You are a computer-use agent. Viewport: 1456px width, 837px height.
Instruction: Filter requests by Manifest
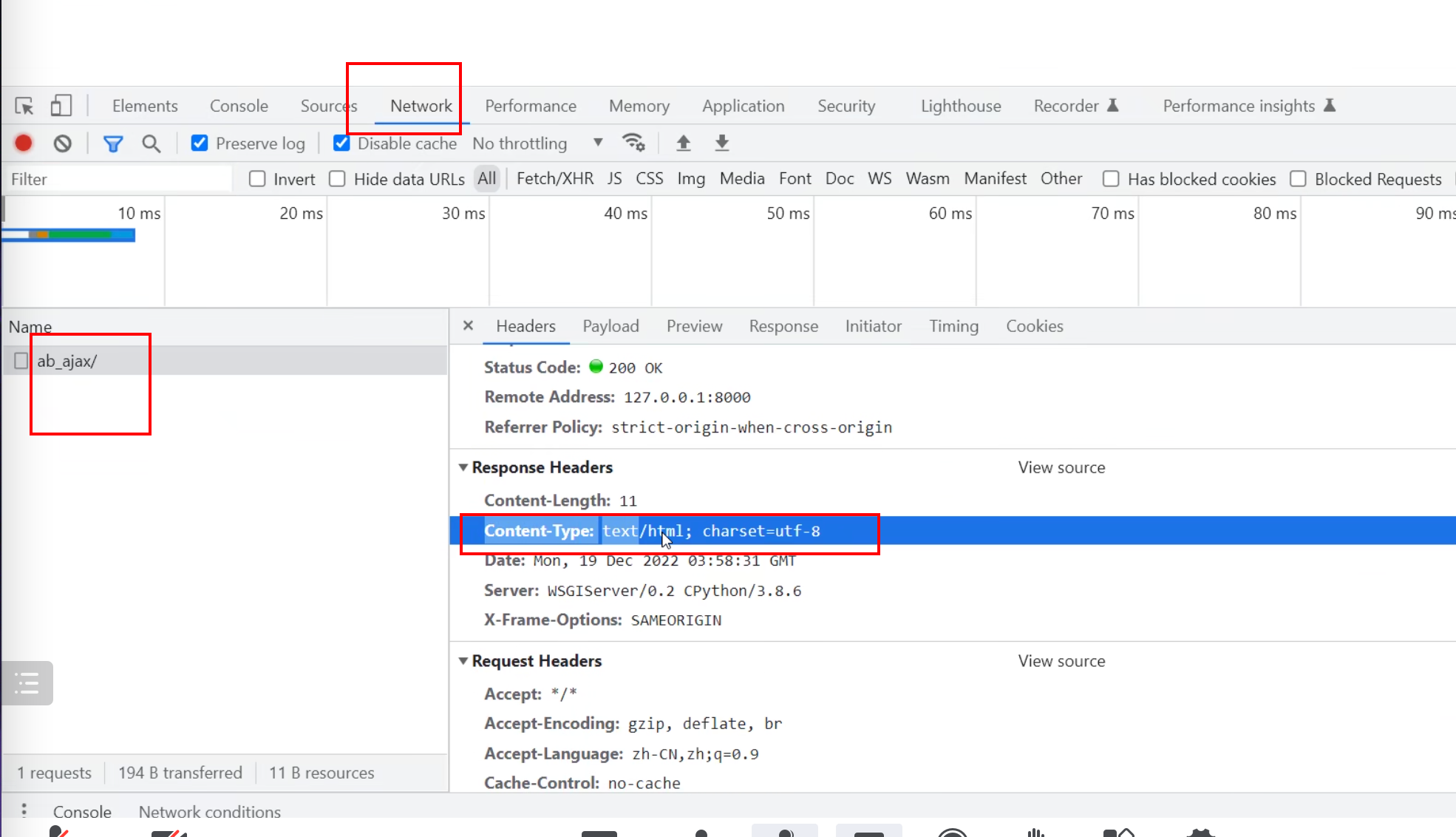click(995, 178)
